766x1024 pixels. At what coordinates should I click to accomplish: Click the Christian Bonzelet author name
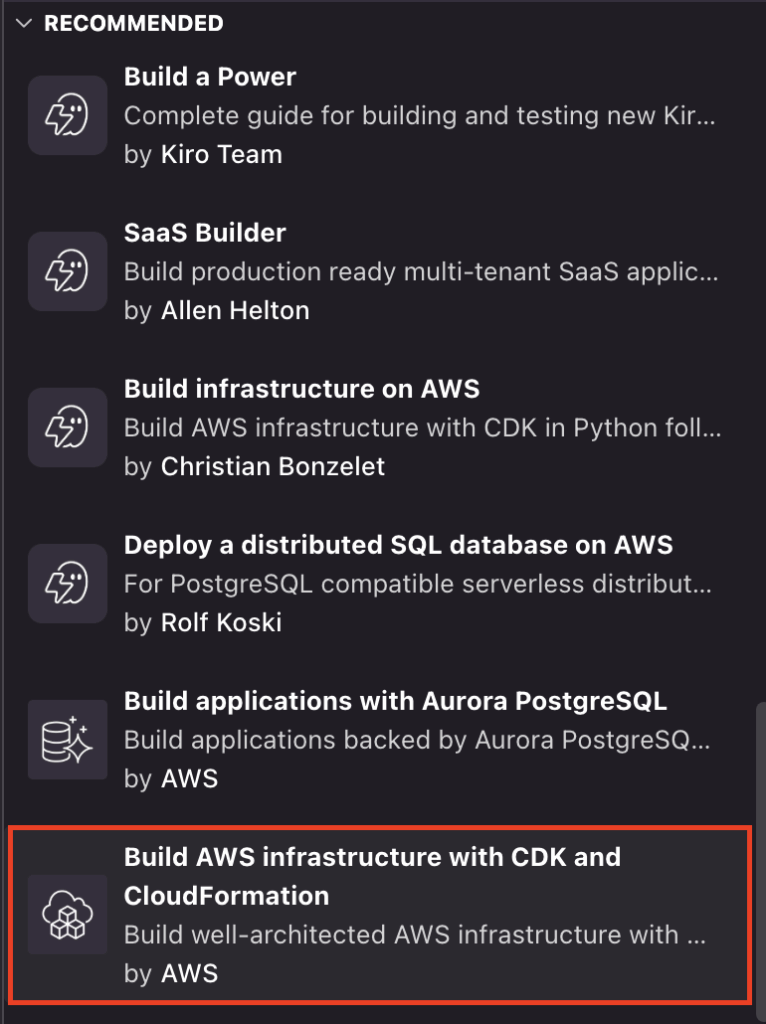click(x=272, y=466)
